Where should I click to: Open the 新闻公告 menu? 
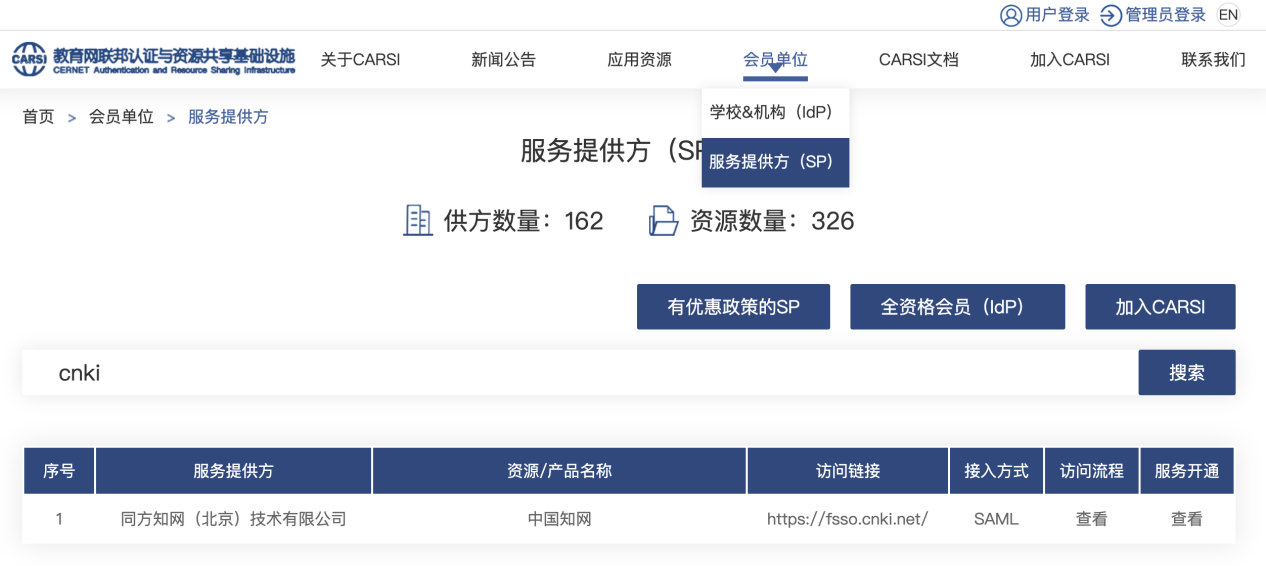503,59
